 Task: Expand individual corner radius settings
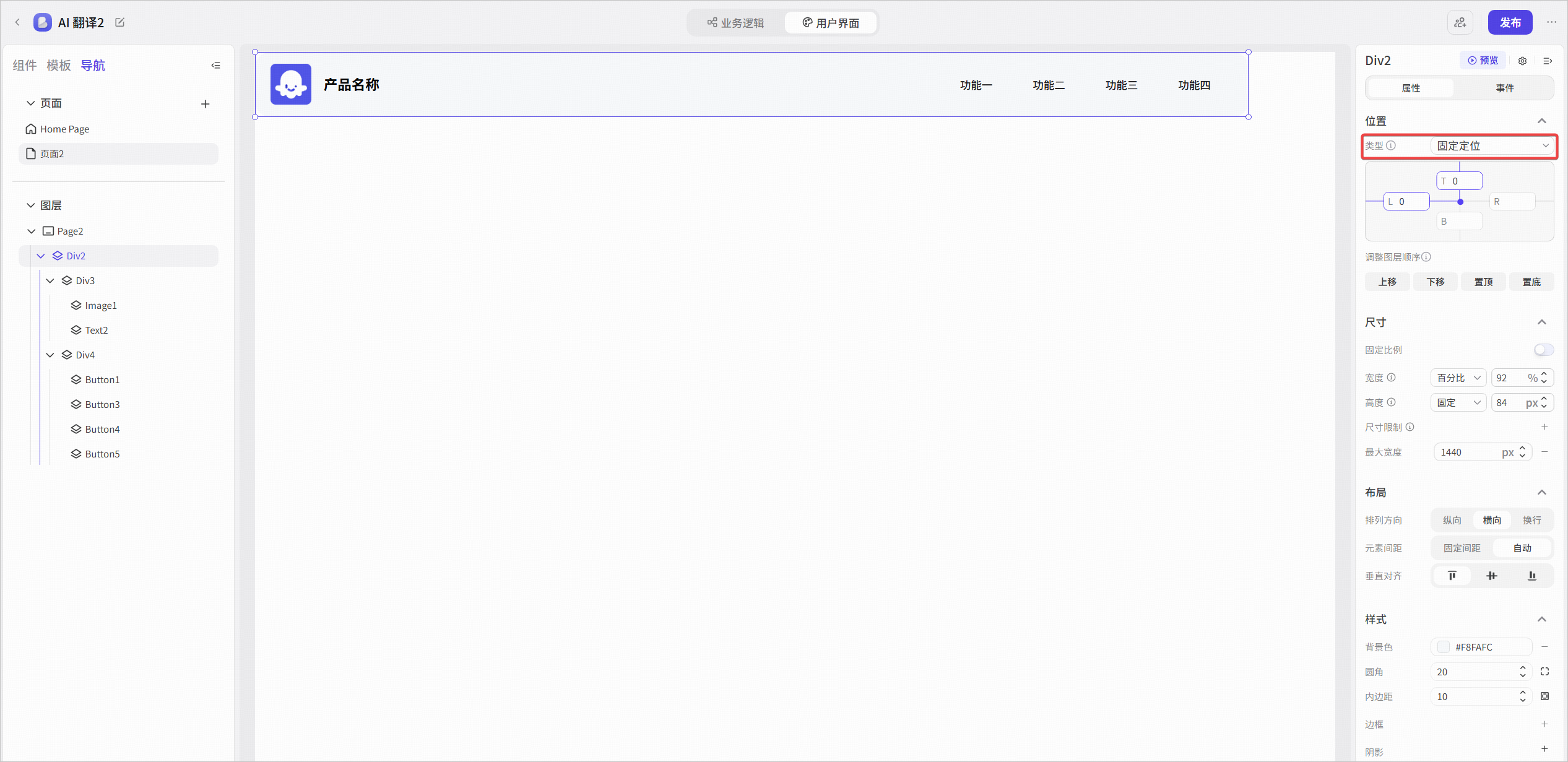[x=1544, y=672]
